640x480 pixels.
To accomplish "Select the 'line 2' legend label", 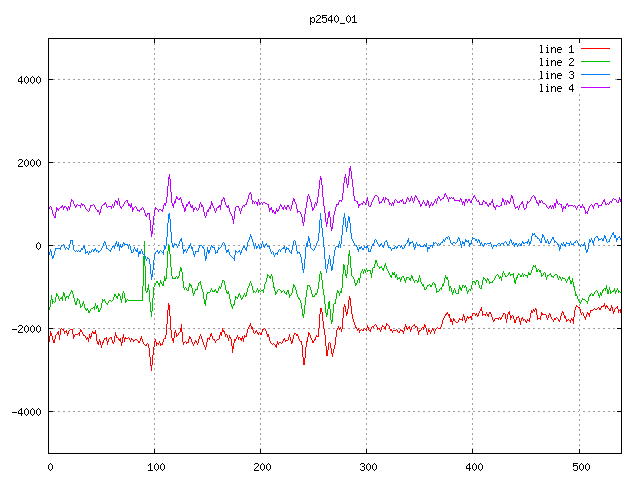I will click(556, 62).
